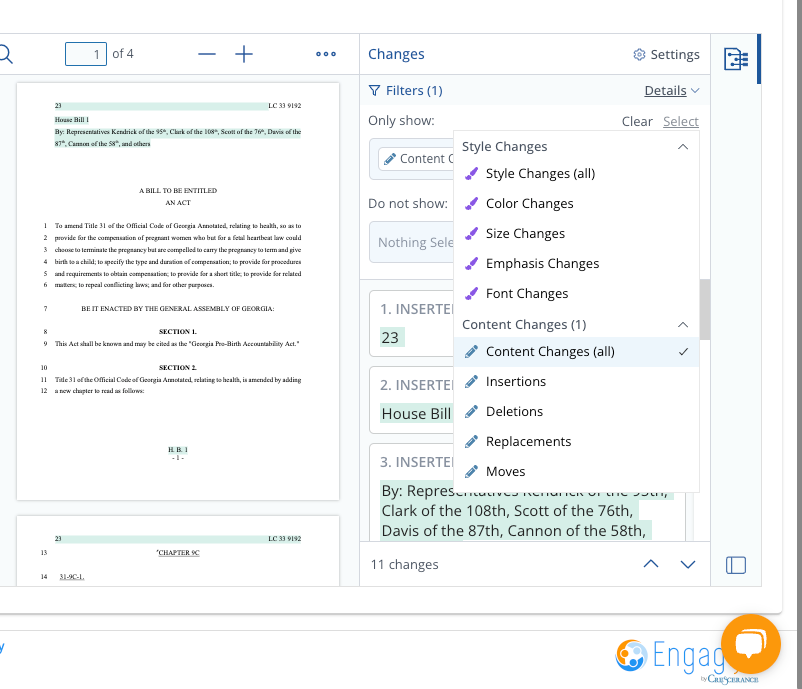This screenshot has height=689, width=802.
Task: Click the Content filter chip
Action: (416, 159)
